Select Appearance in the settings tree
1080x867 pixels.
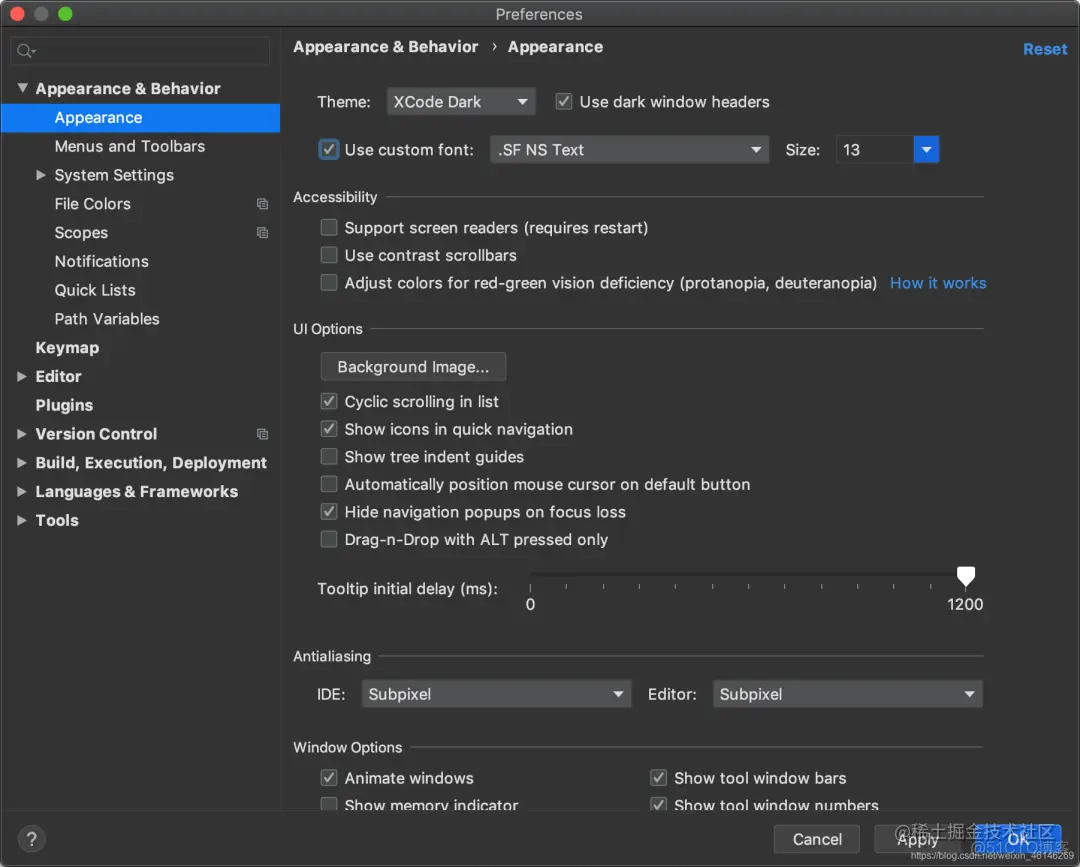141,118
